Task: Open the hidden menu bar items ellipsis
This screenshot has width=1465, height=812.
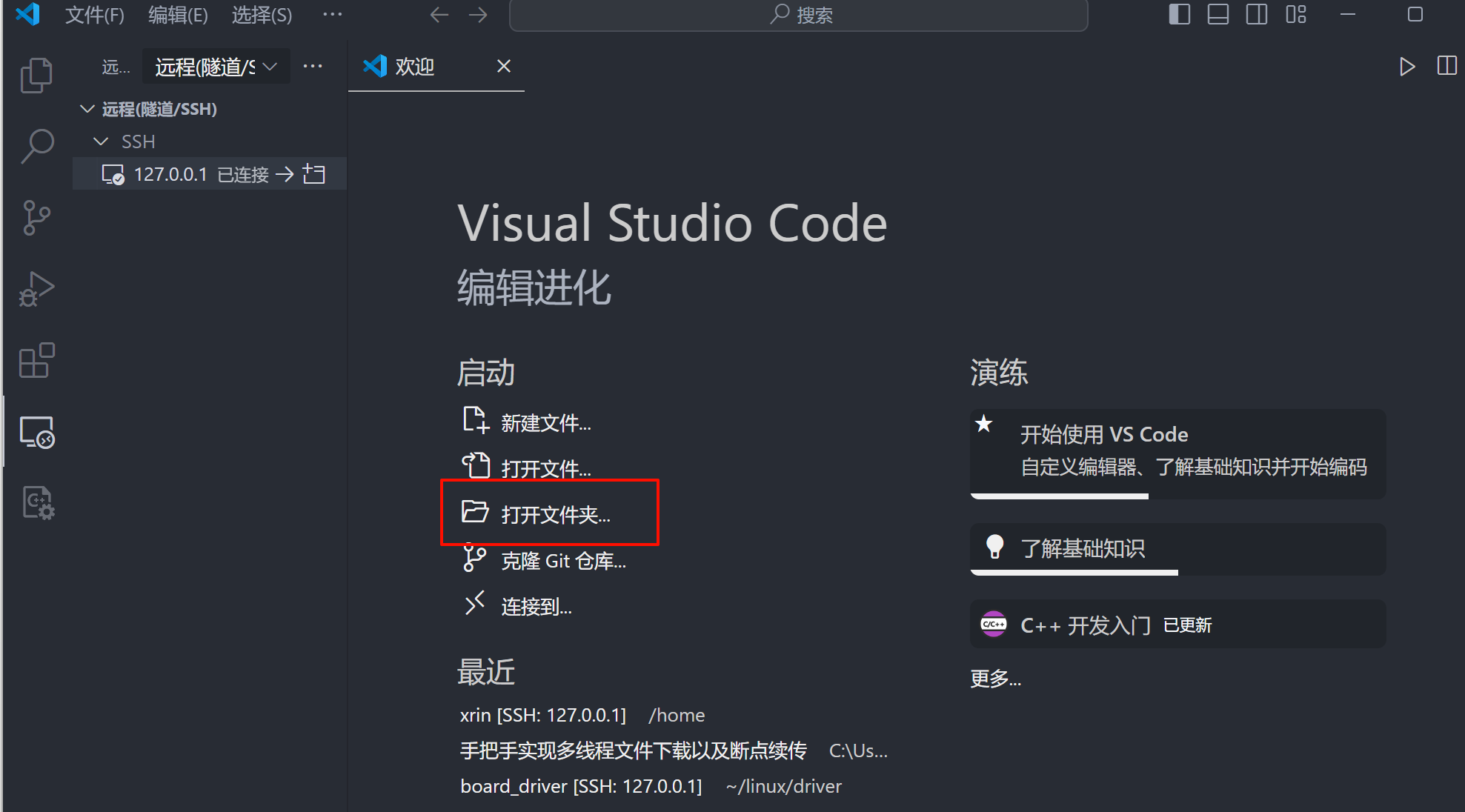Action: pos(333,14)
